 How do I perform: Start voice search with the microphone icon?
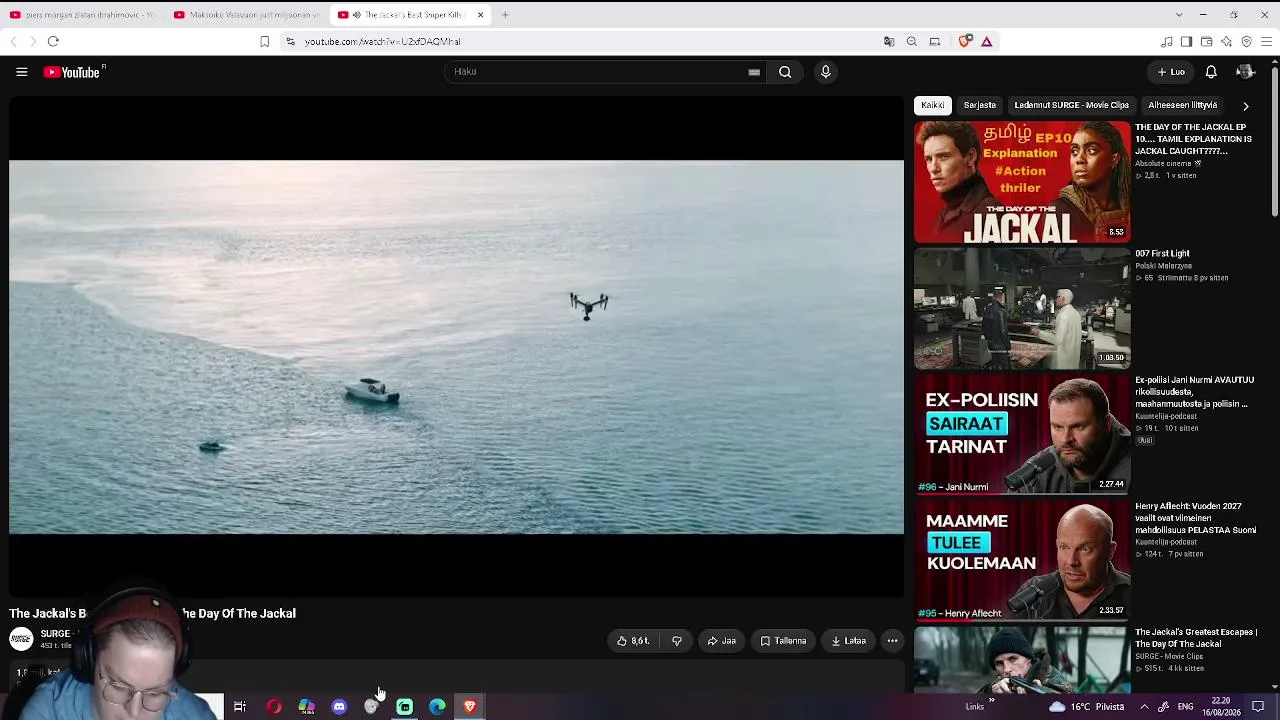(x=825, y=72)
